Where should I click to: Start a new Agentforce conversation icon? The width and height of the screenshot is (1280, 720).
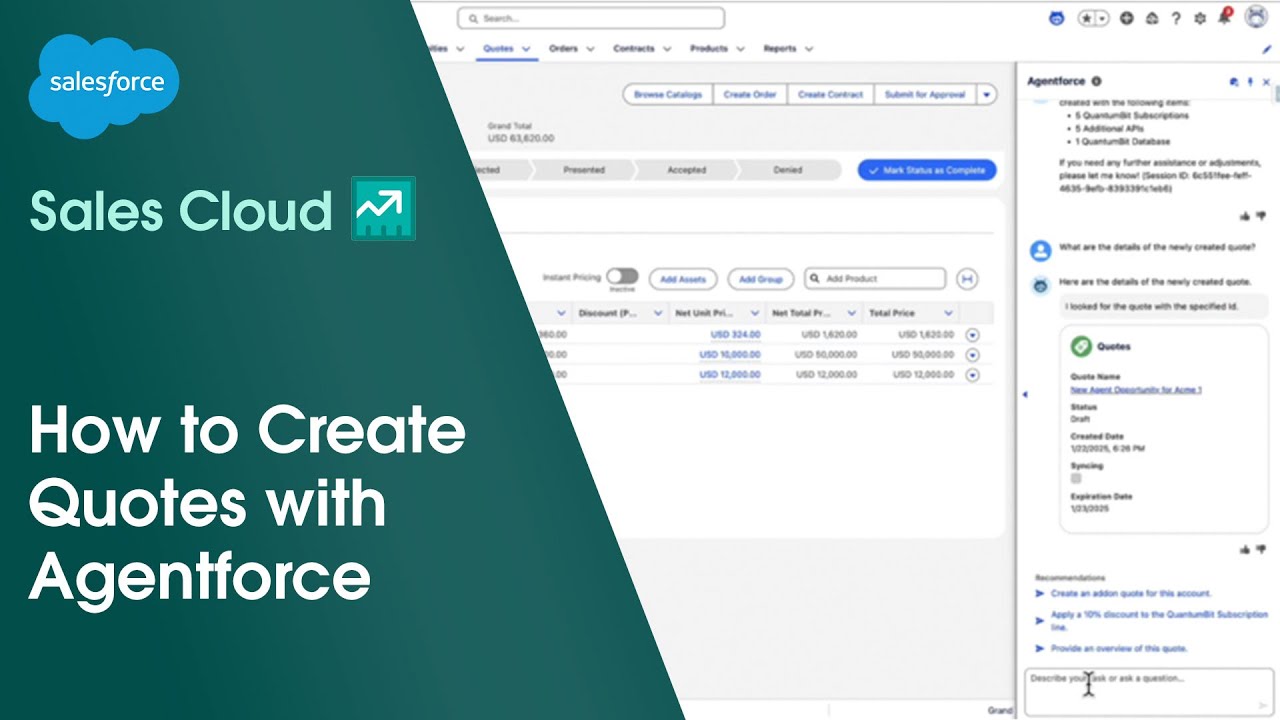tap(1234, 82)
